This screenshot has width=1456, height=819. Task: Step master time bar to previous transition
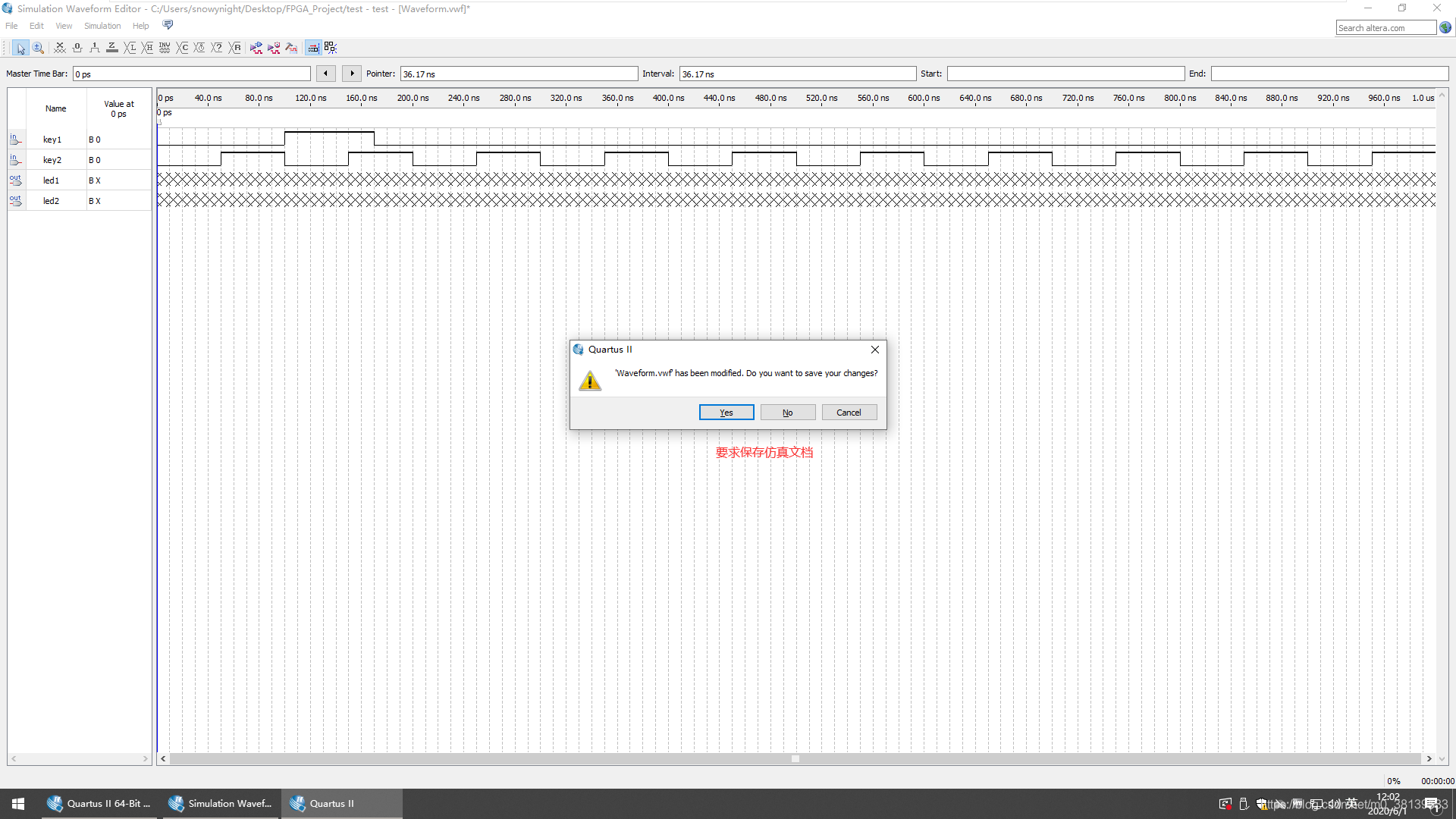[325, 74]
